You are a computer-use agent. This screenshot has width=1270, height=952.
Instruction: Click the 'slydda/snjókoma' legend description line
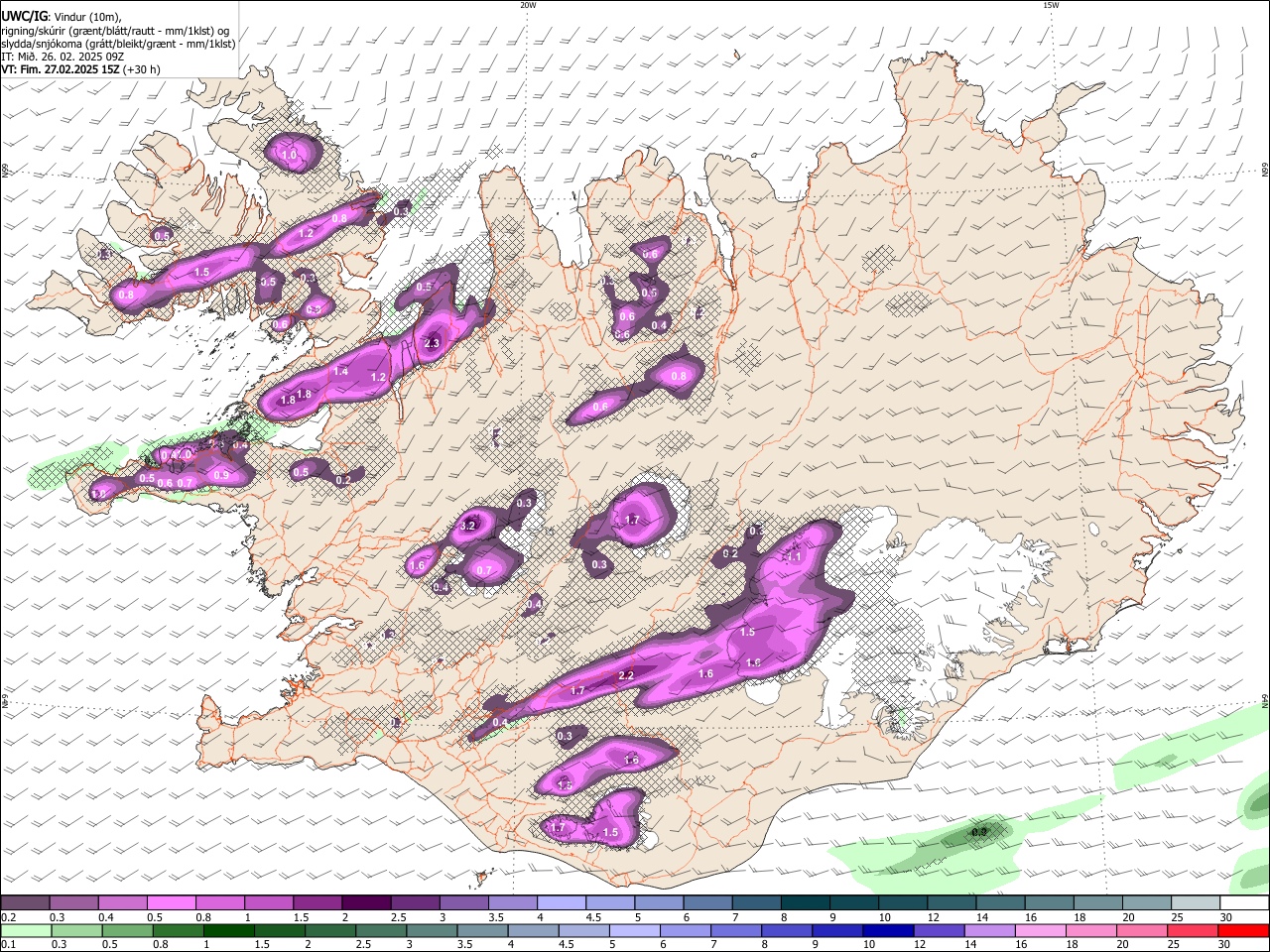(x=118, y=44)
